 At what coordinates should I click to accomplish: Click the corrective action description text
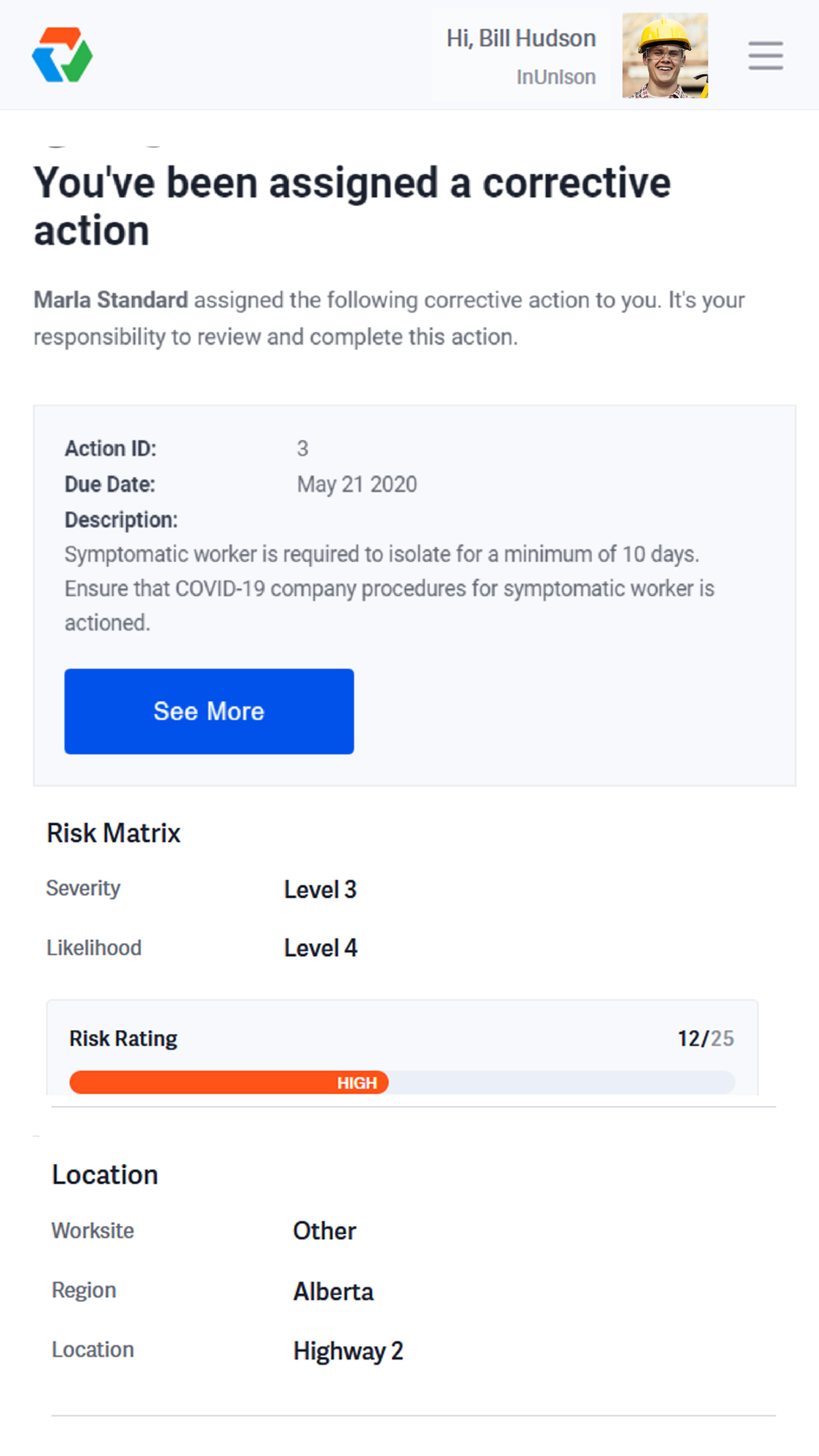coord(389,588)
